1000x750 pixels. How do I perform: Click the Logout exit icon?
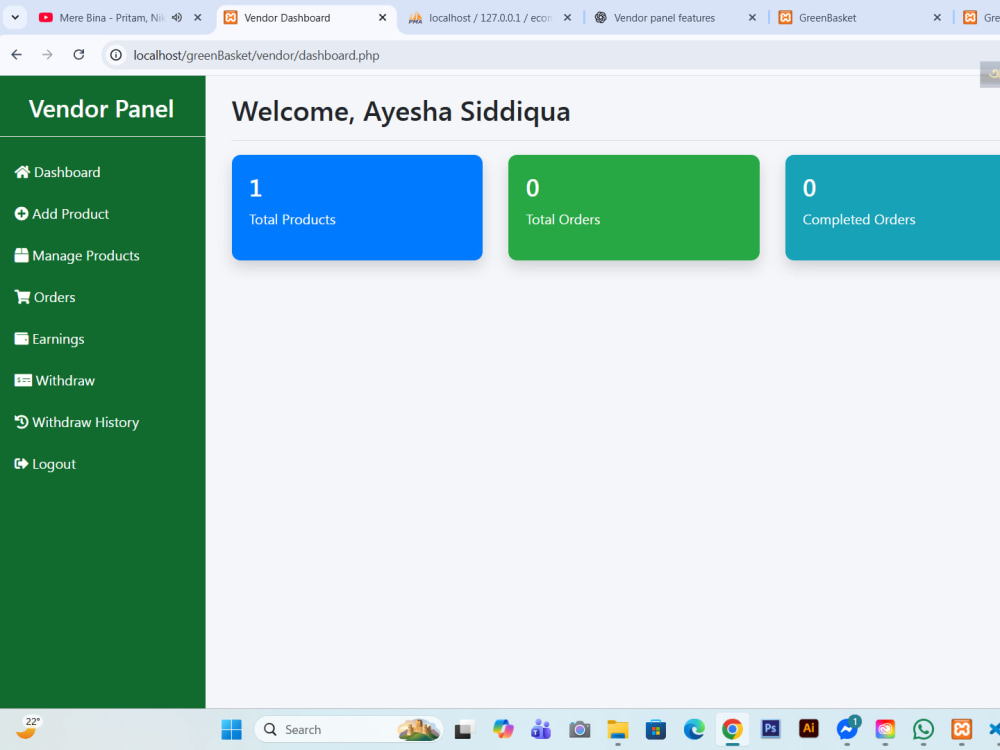[x=21, y=464]
